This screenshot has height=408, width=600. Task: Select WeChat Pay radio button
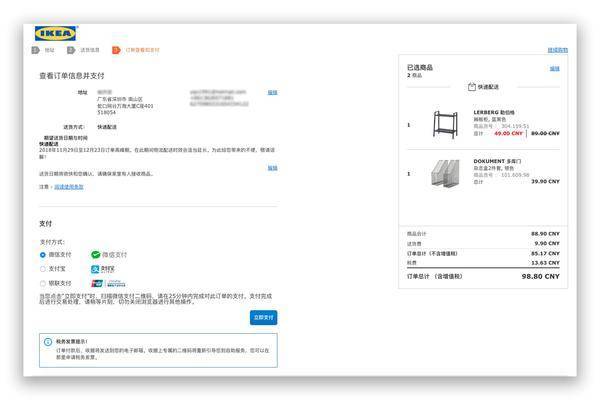click(43, 255)
